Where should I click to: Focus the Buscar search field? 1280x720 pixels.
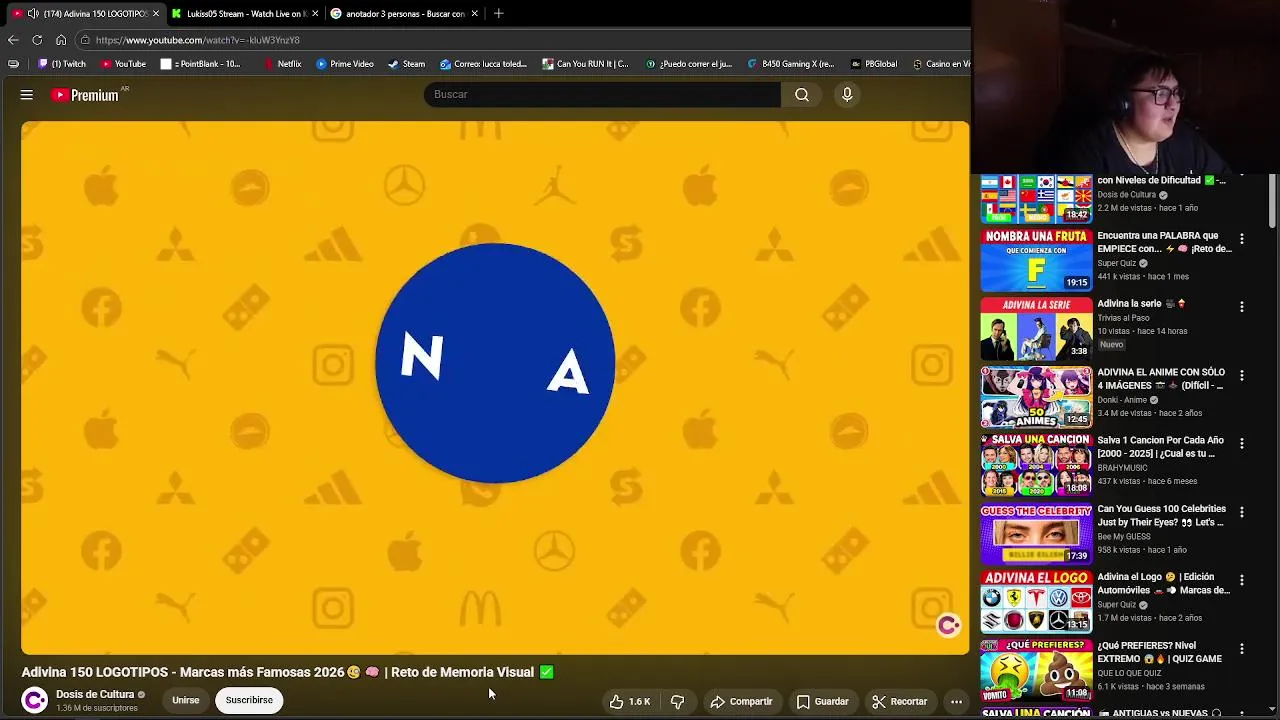[603, 94]
